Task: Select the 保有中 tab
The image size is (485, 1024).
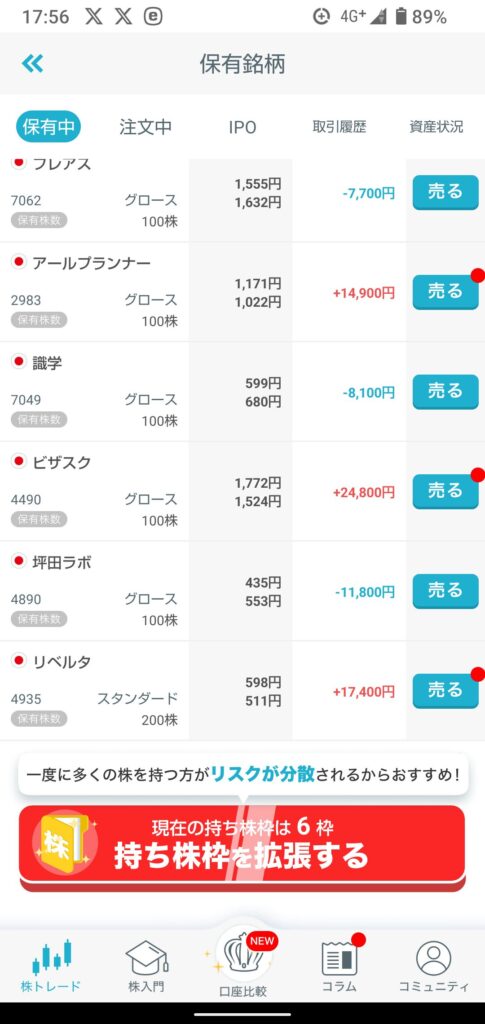Action: point(48,127)
